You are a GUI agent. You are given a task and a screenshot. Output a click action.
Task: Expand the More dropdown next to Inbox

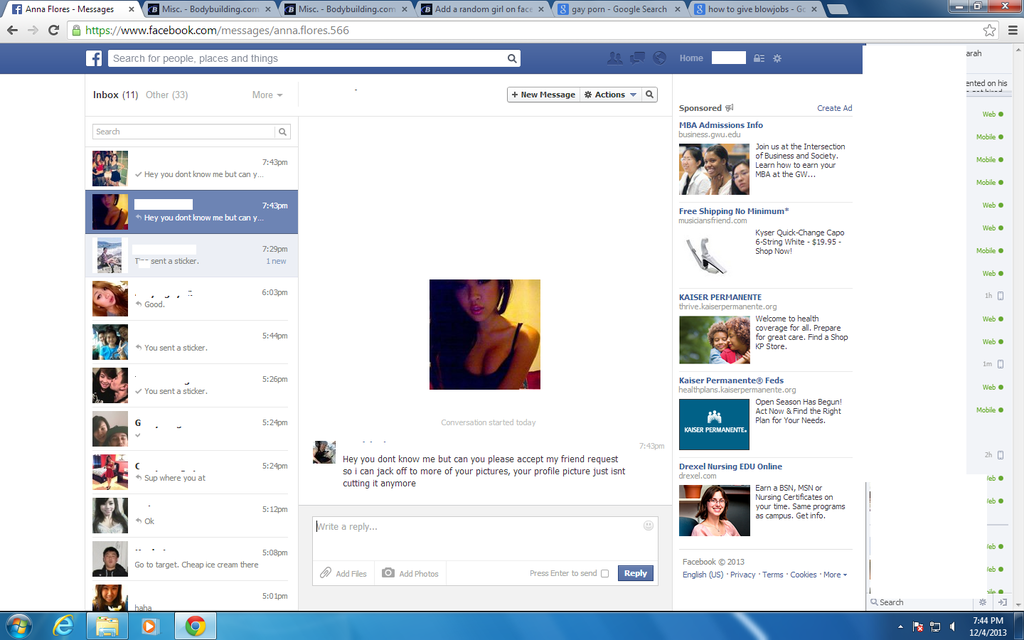click(267, 95)
